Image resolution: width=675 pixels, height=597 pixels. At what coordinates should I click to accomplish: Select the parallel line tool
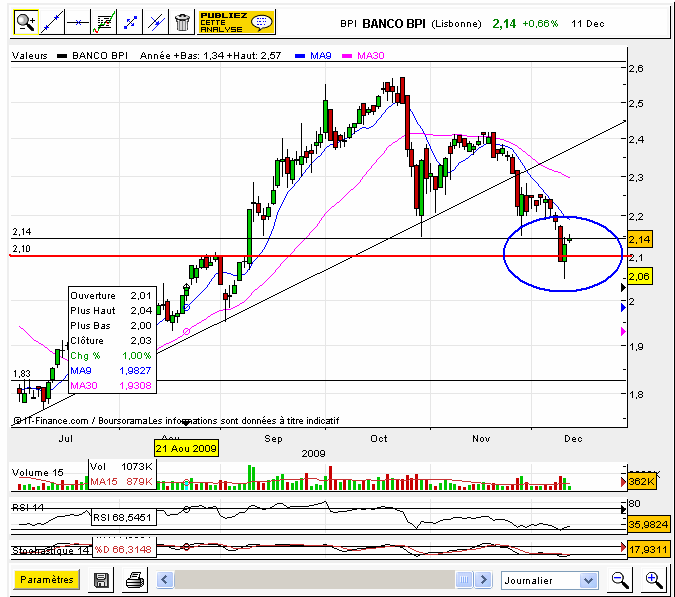156,22
